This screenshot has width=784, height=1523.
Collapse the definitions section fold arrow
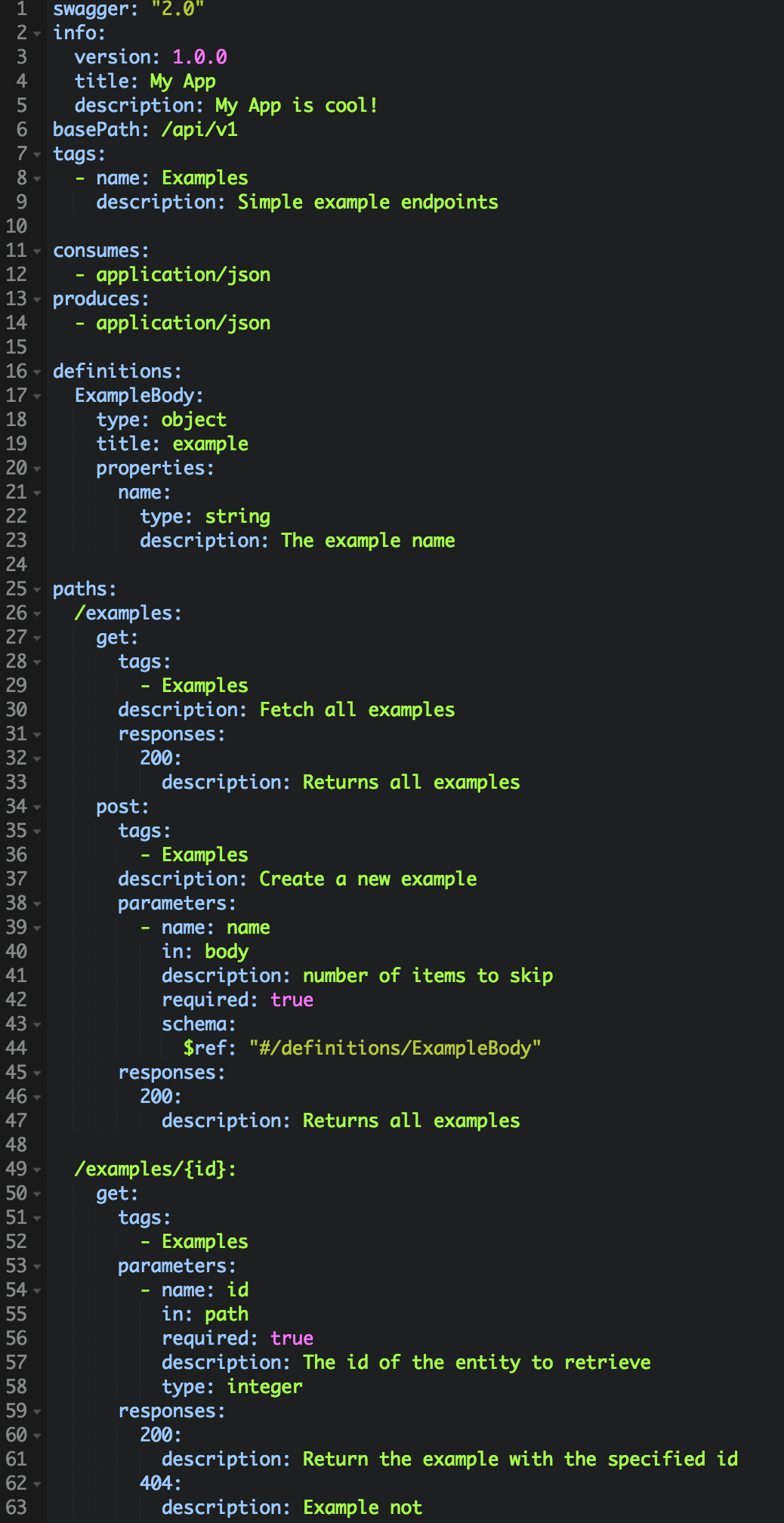click(37, 372)
